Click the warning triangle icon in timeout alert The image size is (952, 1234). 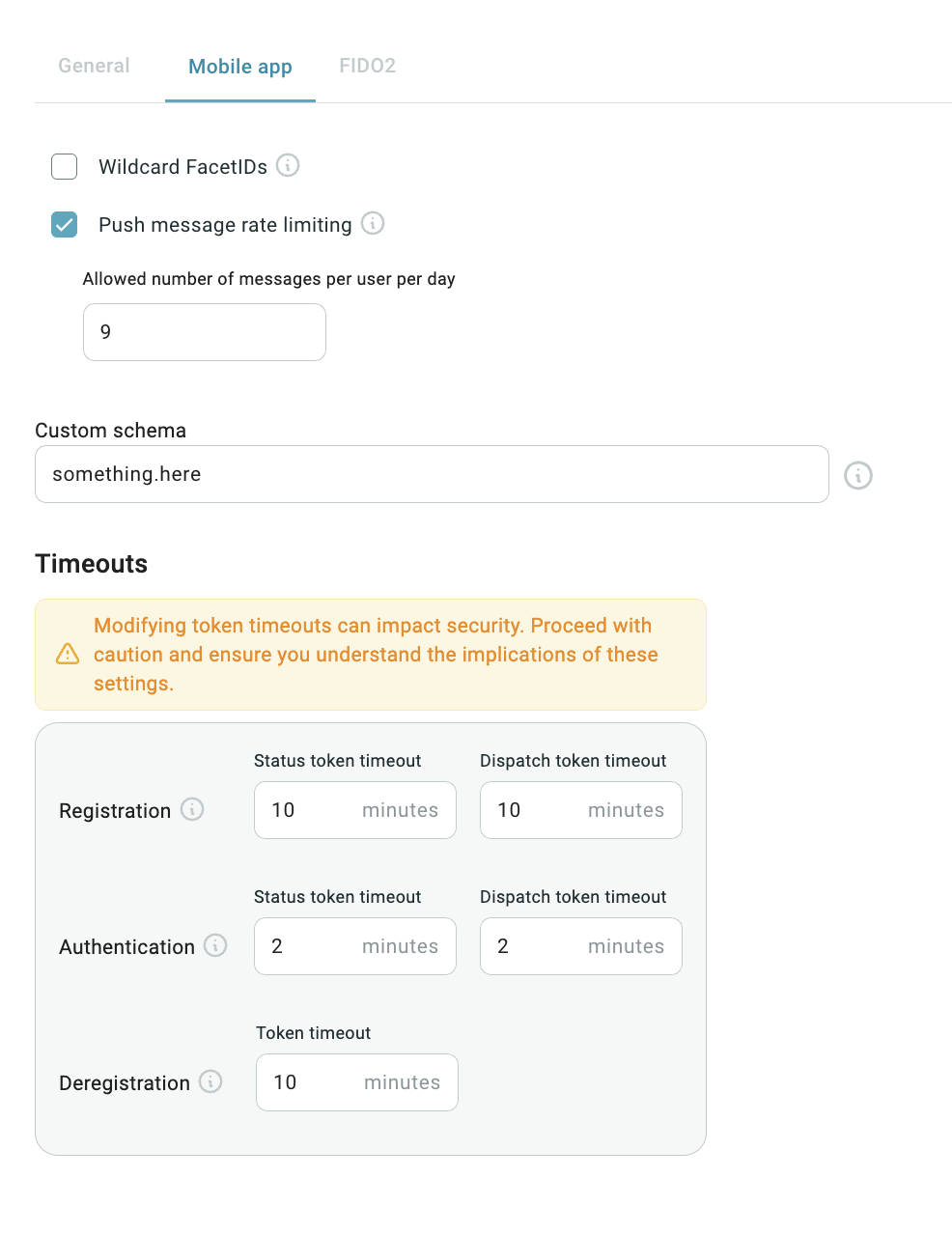click(68, 654)
